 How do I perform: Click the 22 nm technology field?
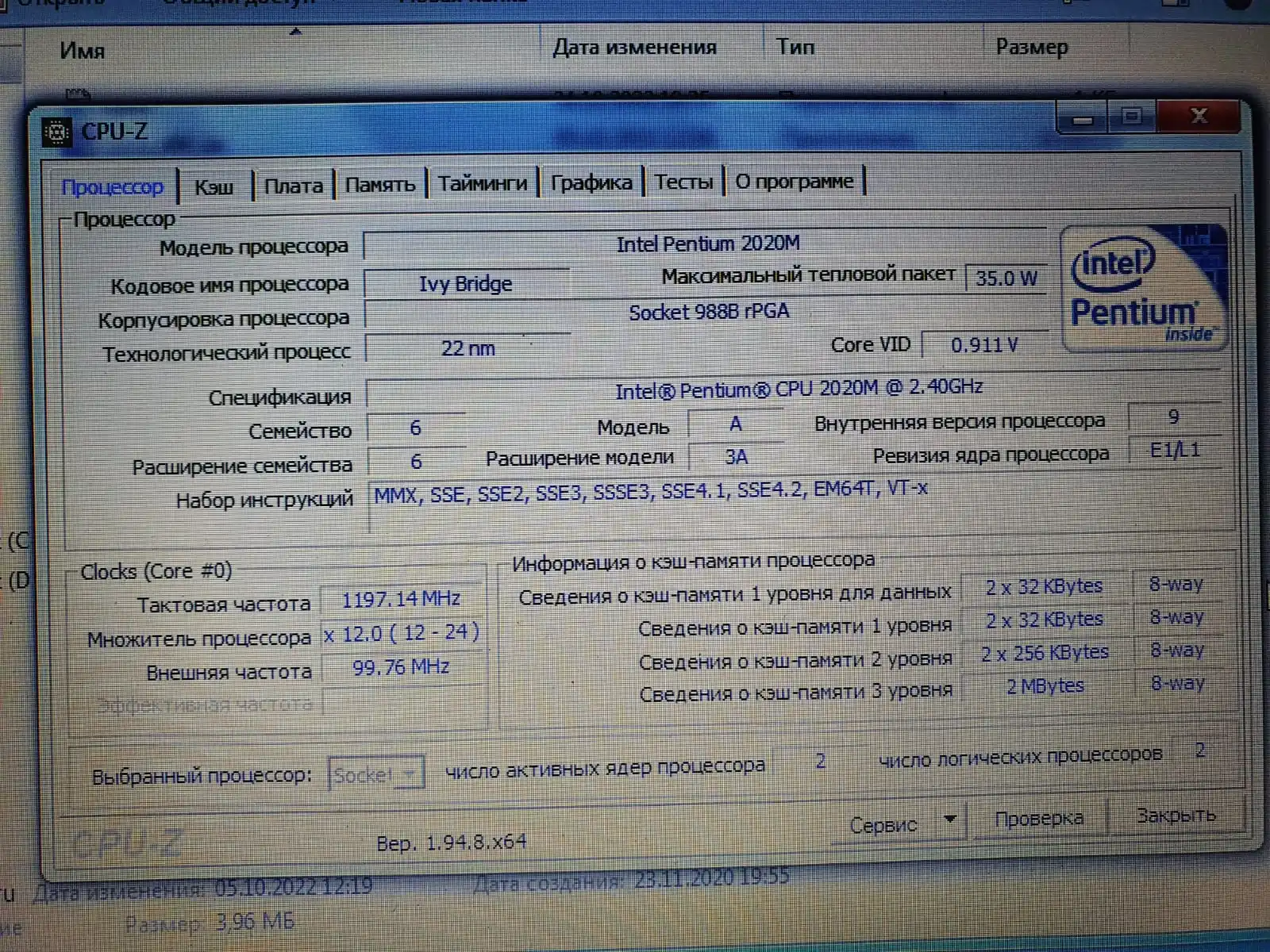coord(468,348)
